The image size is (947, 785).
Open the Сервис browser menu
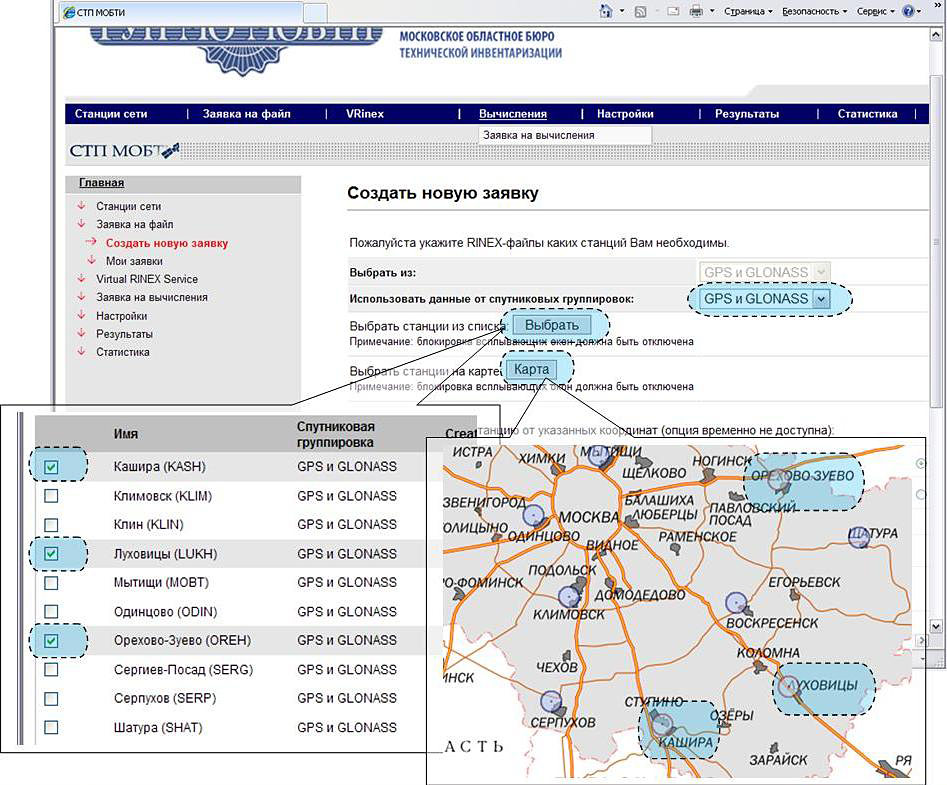click(x=876, y=11)
